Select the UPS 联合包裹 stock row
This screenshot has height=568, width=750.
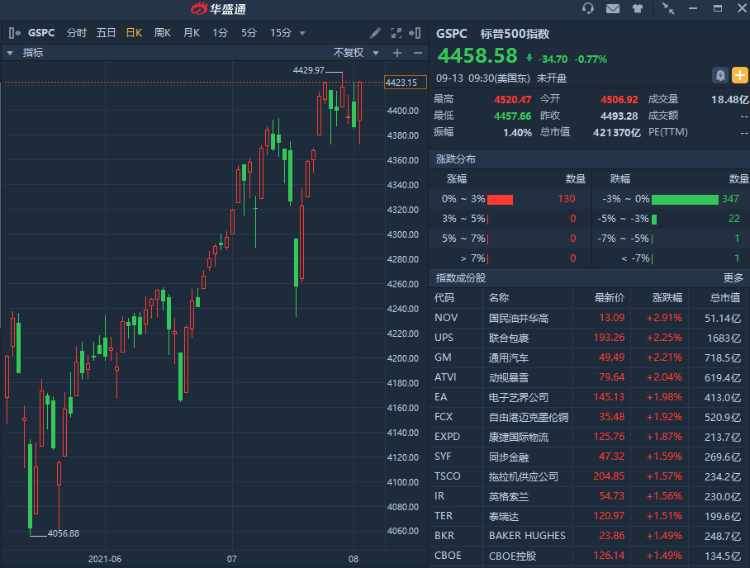(x=590, y=337)
